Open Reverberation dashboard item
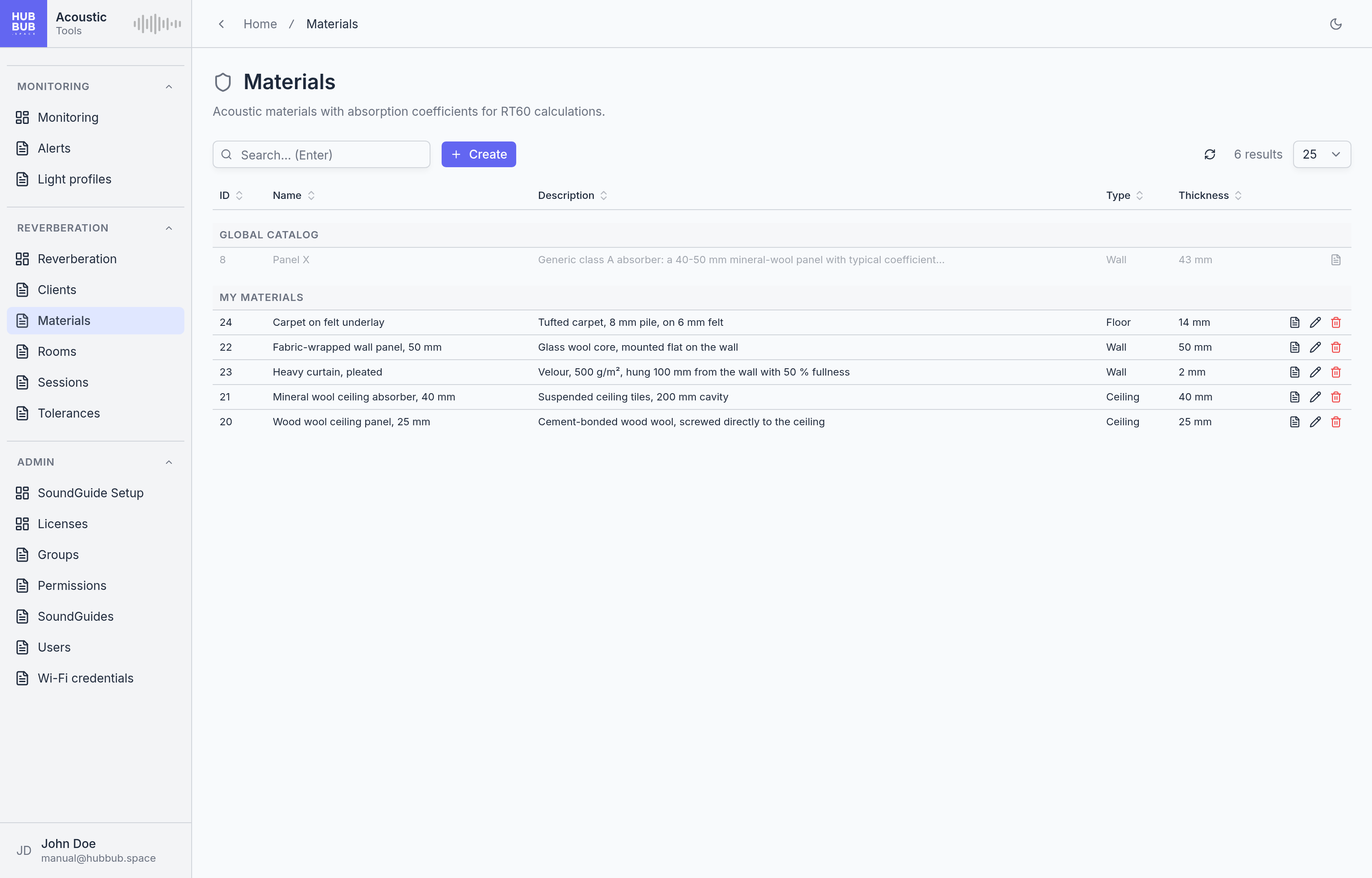Image resolution: width=1372 pixels, height=878 pixels. pyautogui.click(x=96, y=259)
